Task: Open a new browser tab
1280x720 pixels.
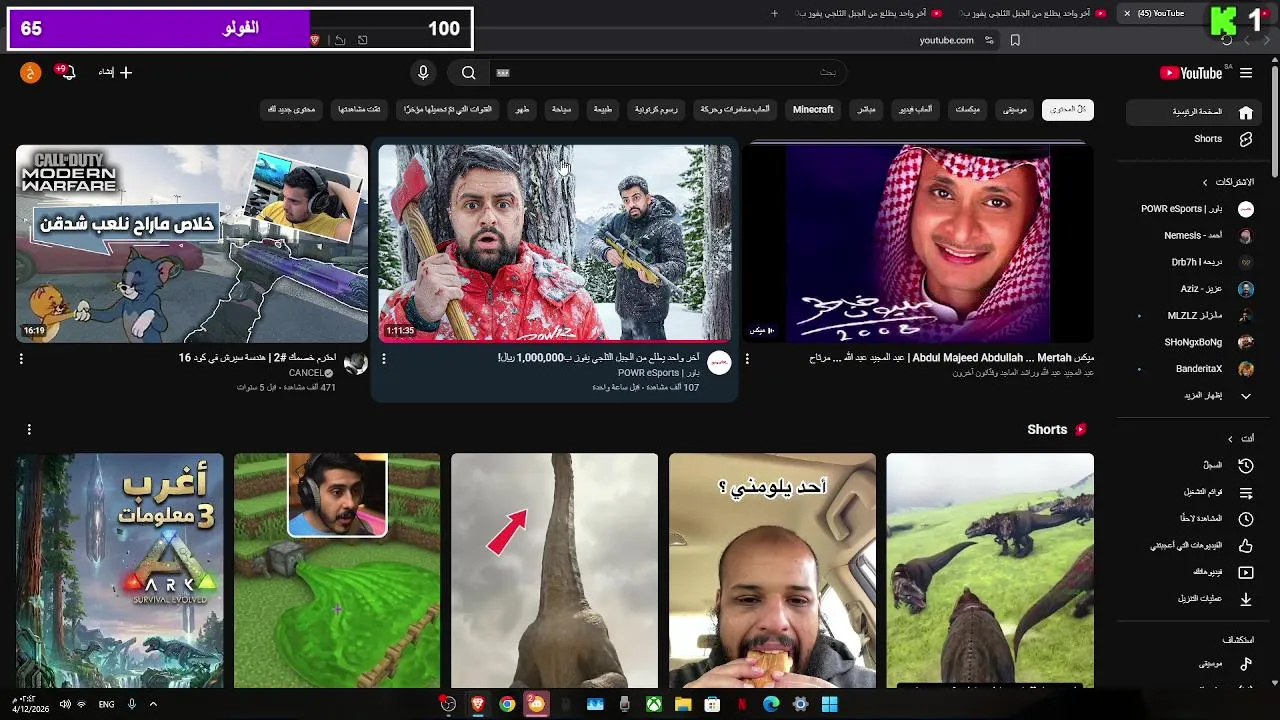Action: coord(774,13)
